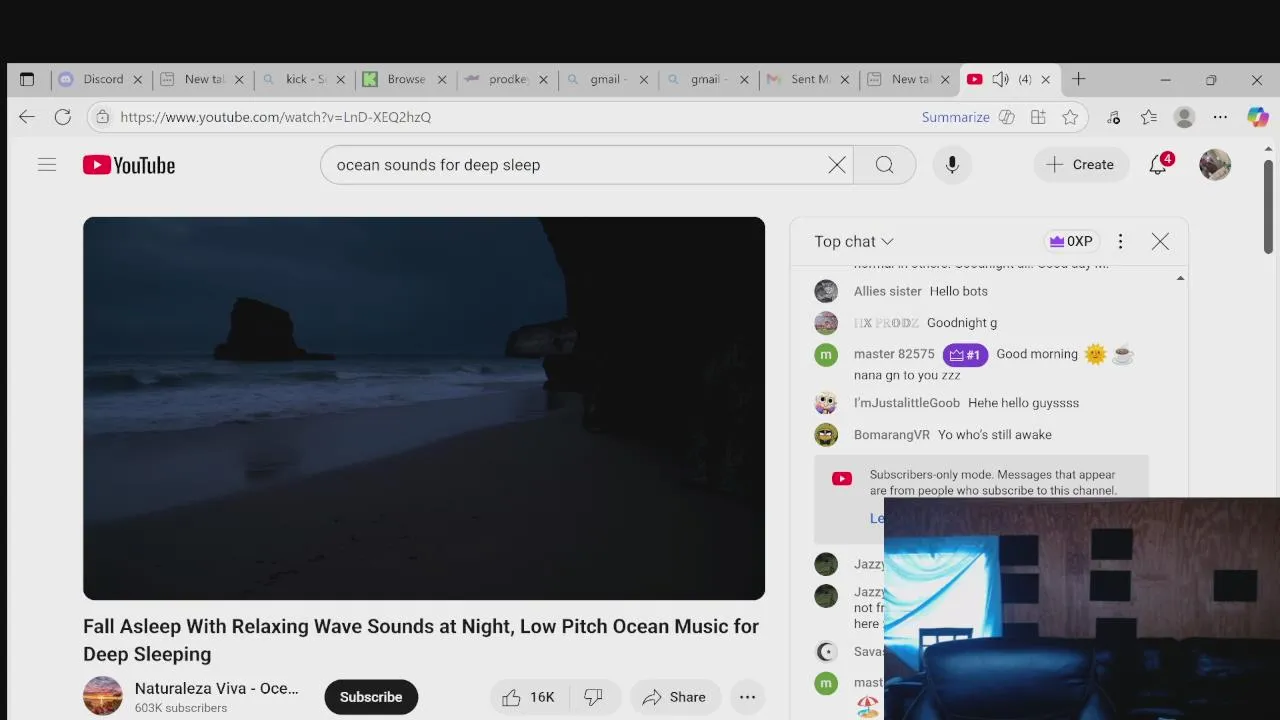Dislike the video with thumbs down
Screen dimensions: 1280x720
coord(594,697)
